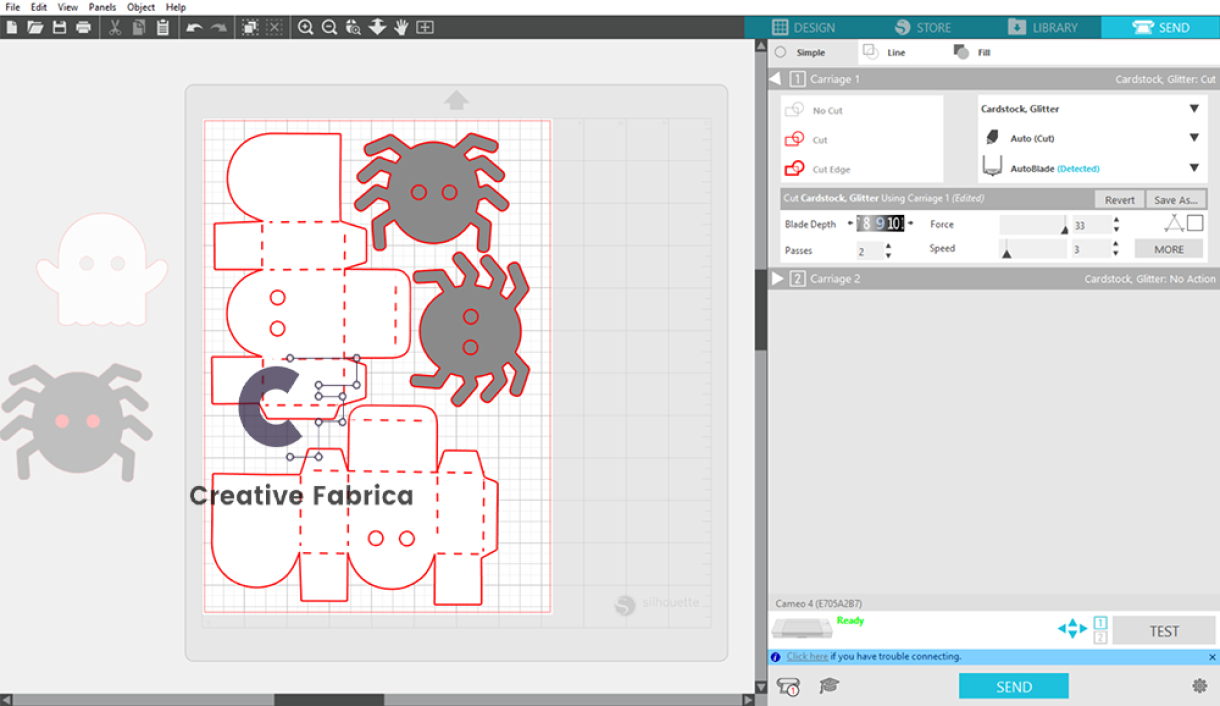Image resolution: width=1220 pixels, height=706 pixels.
Task: Open the Cardstock, Glitter material dropdown
Action: pyautogui.click(x=1091, y=109)
